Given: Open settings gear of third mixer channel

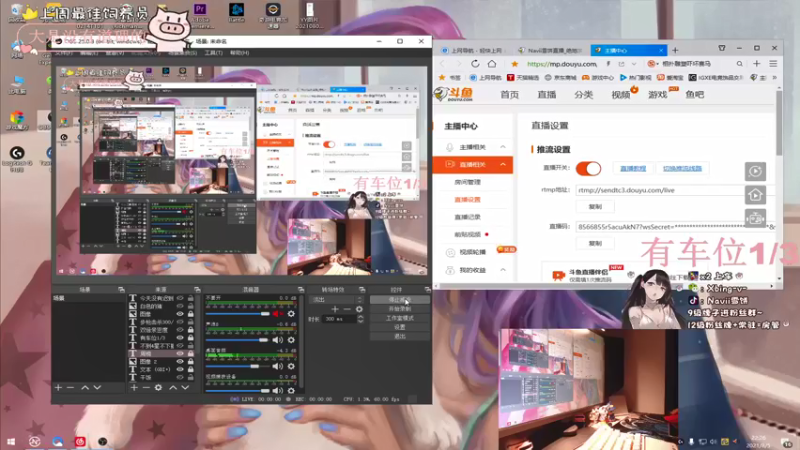Looking at the screenshot, I should 291,366.
